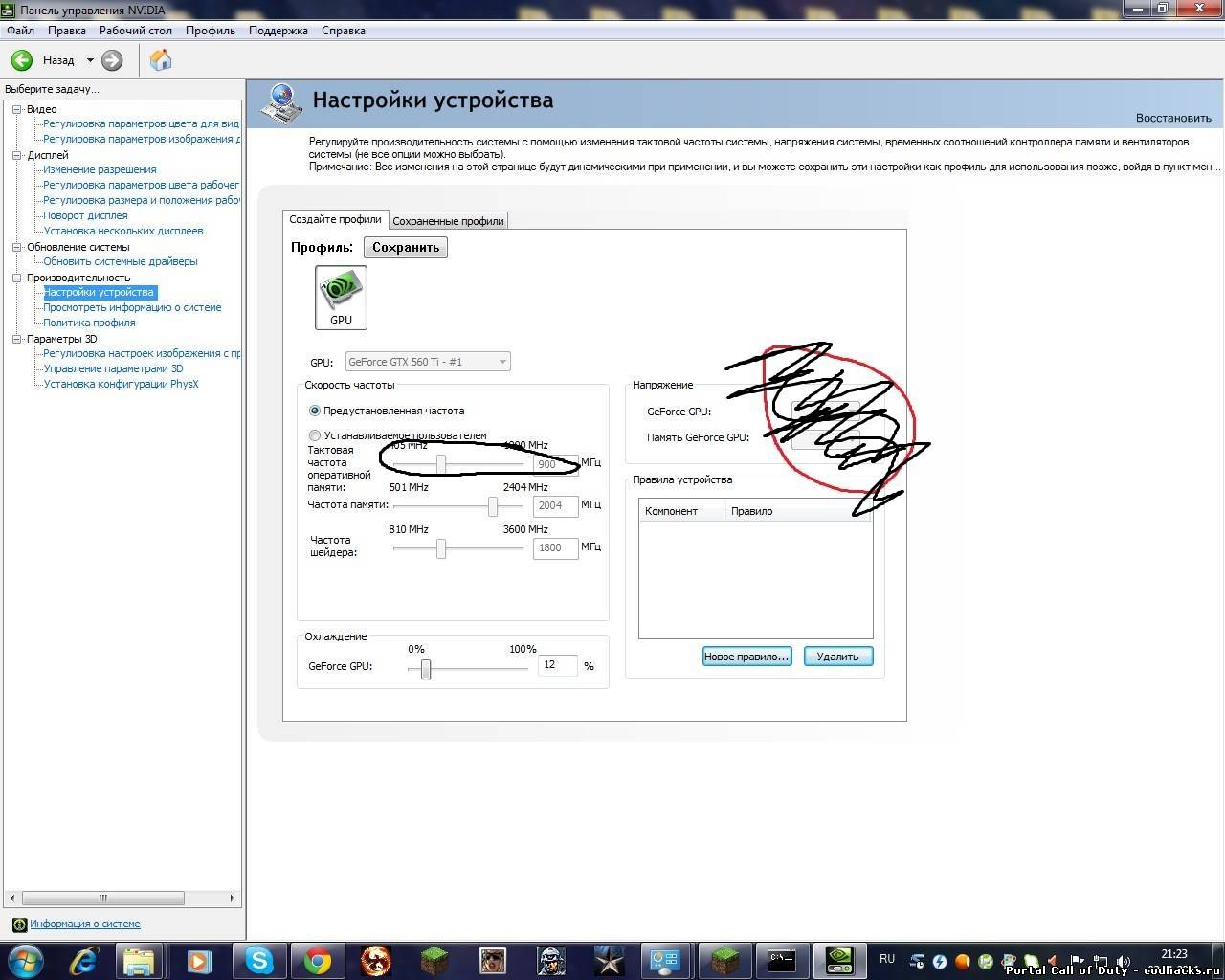Click the Правило column header
1225x980 pixels.
click(x=799, y=511)
